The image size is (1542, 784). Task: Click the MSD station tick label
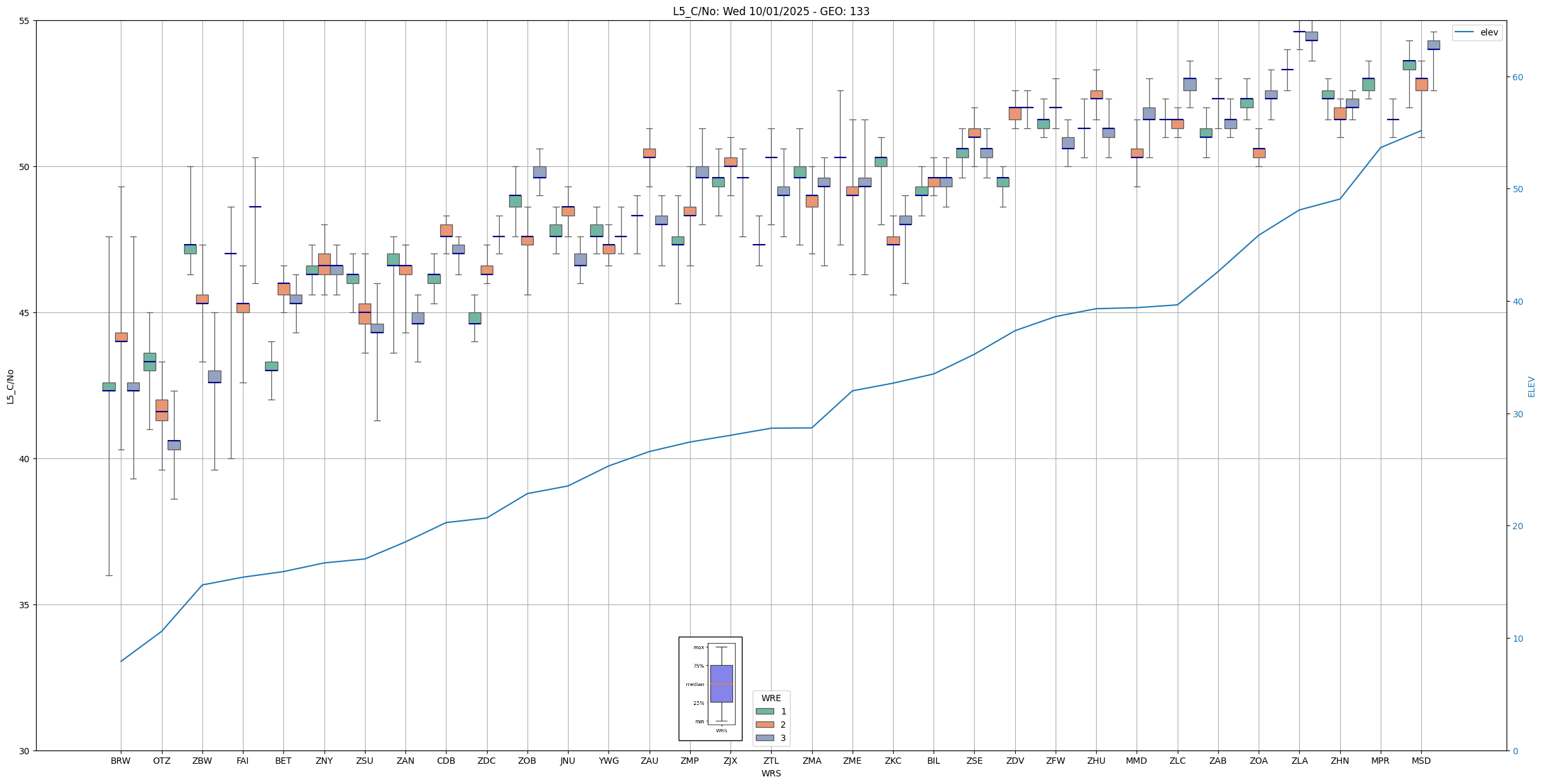click(1421, 761)
